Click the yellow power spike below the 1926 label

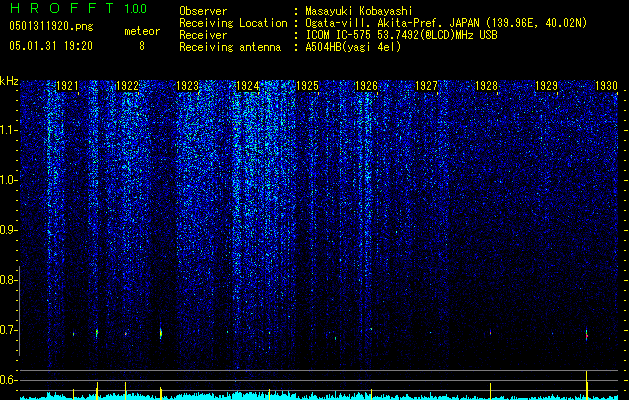click(371, 394)
